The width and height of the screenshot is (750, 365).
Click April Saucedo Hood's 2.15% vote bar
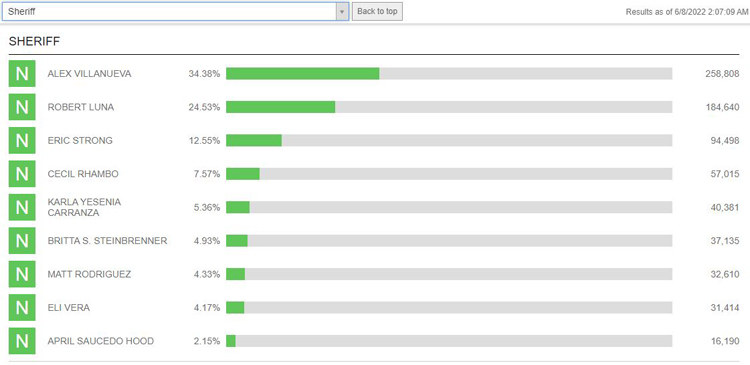pyautogui.click(x=449, y=341)
